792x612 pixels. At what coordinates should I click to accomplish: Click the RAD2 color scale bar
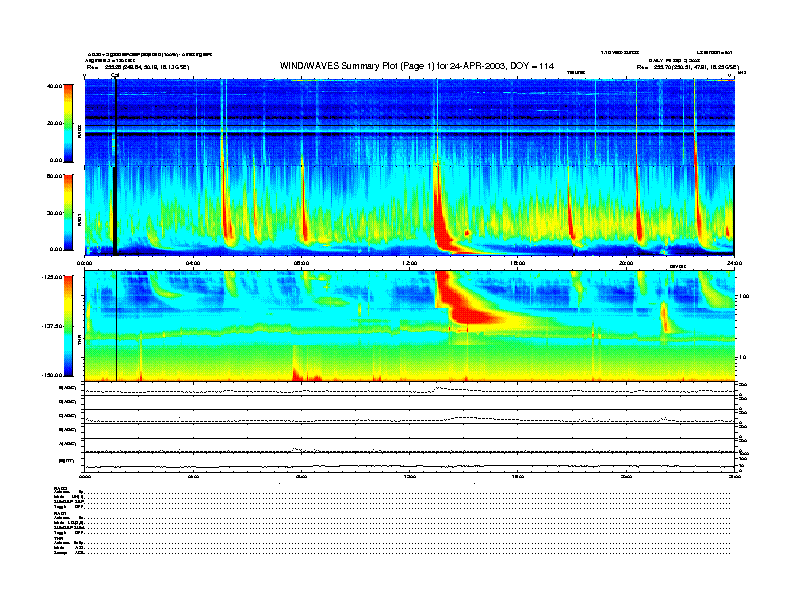pyautogui.click(x=68, y=124)
